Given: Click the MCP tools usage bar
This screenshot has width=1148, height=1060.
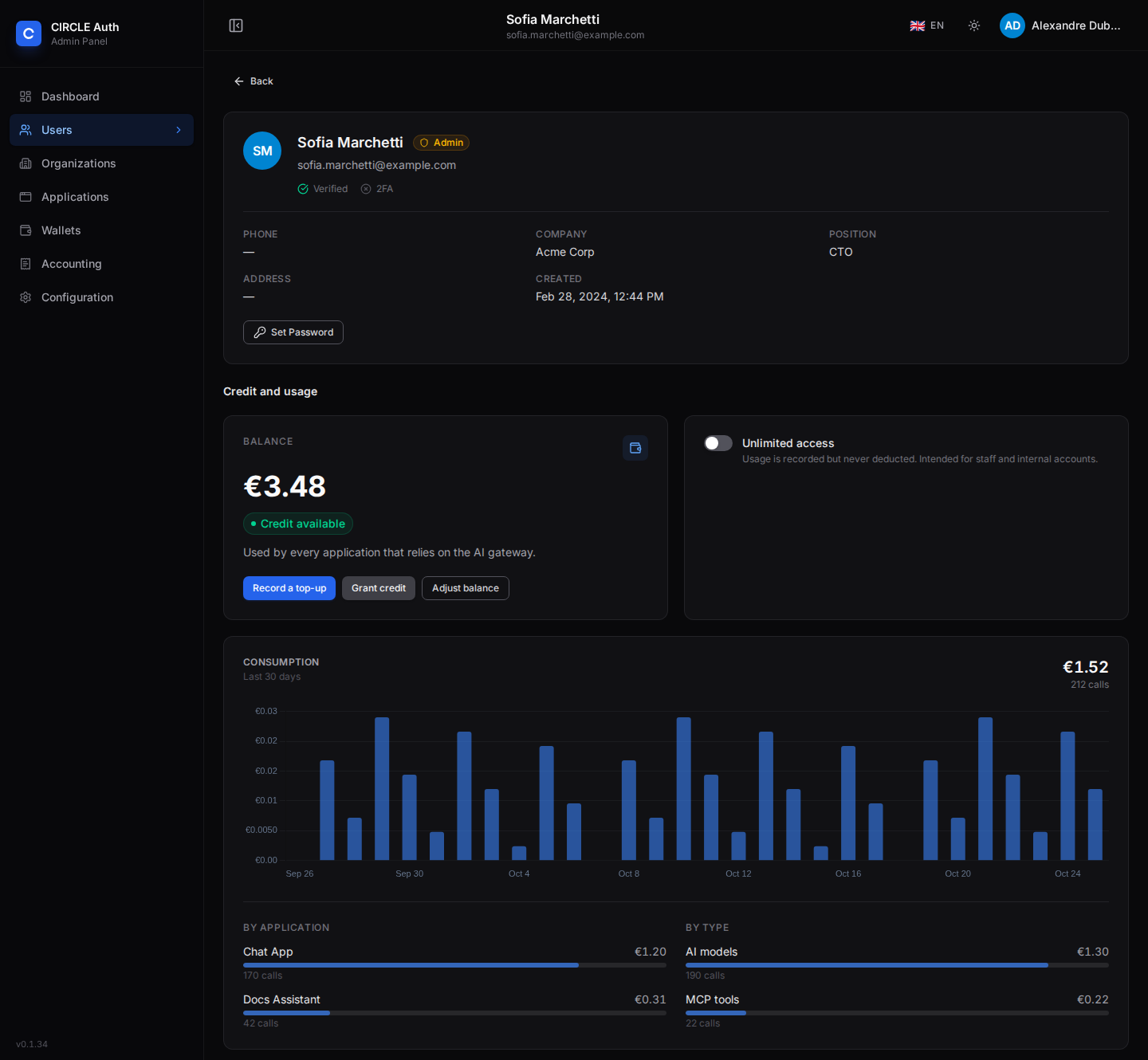Looking at the screenshot, I should pyautogui.click(x=897, y=1013).
